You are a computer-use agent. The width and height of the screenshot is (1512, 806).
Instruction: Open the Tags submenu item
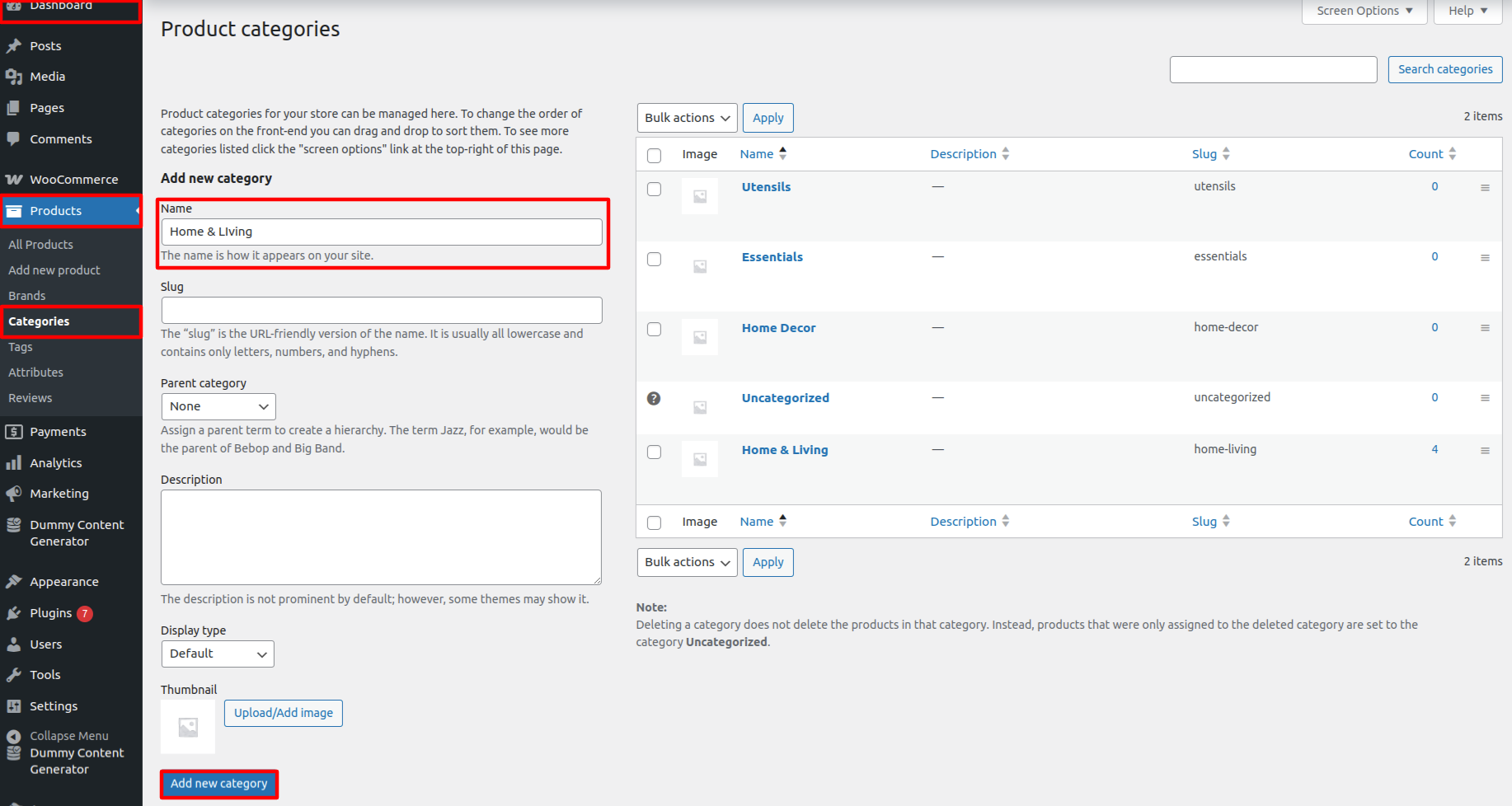21,347
